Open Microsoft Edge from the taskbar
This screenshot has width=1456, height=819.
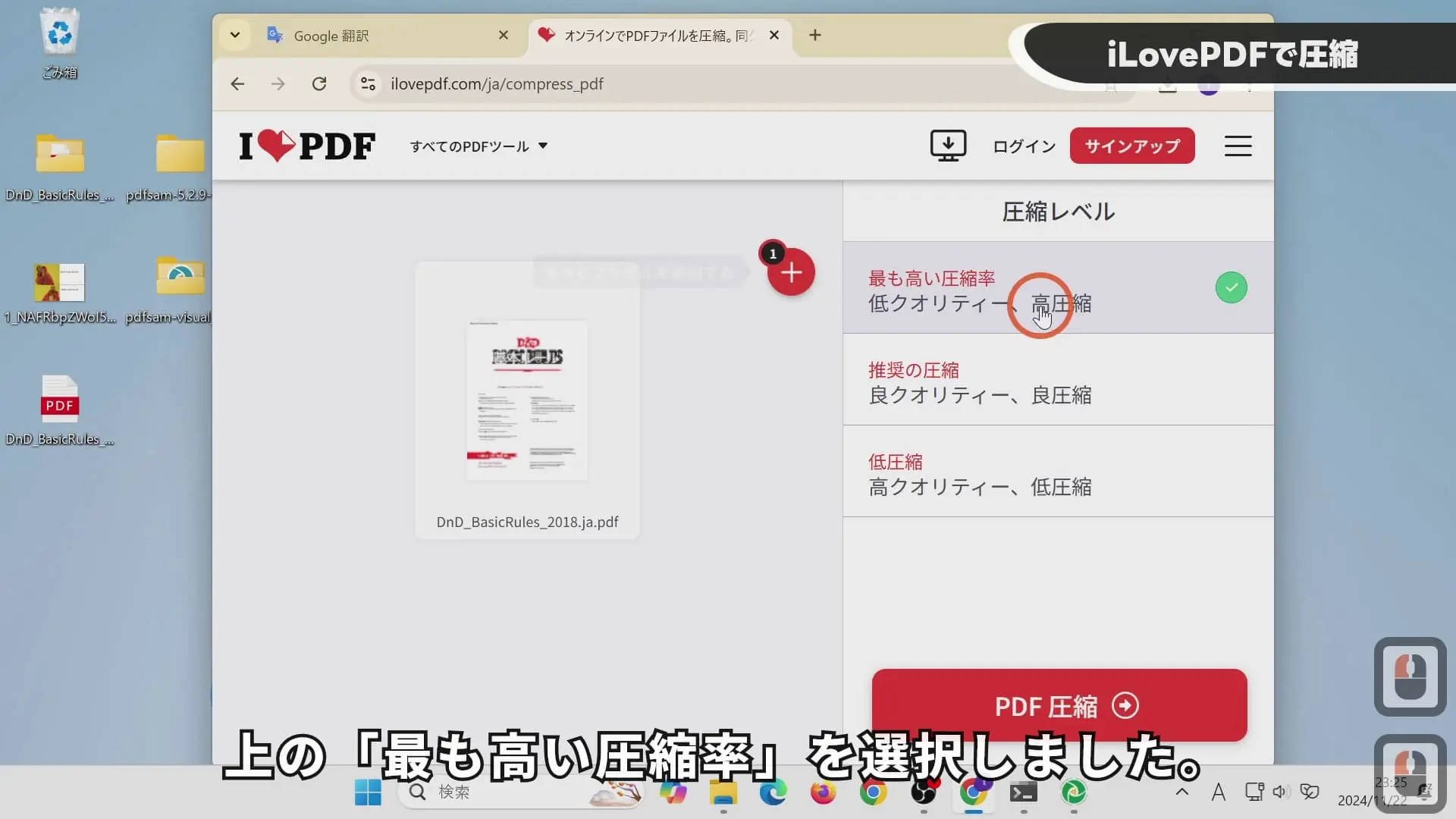coord(773,794)
